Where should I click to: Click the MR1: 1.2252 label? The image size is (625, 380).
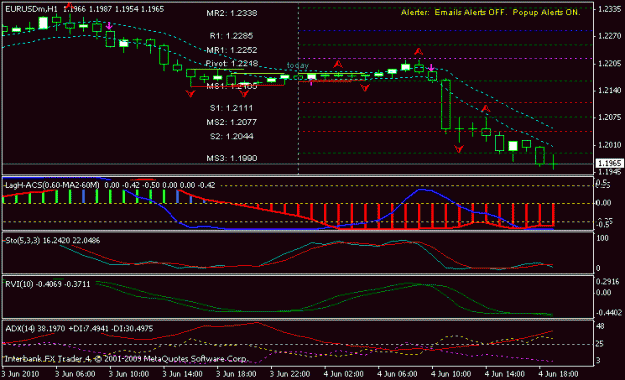(x=232, y=50)
